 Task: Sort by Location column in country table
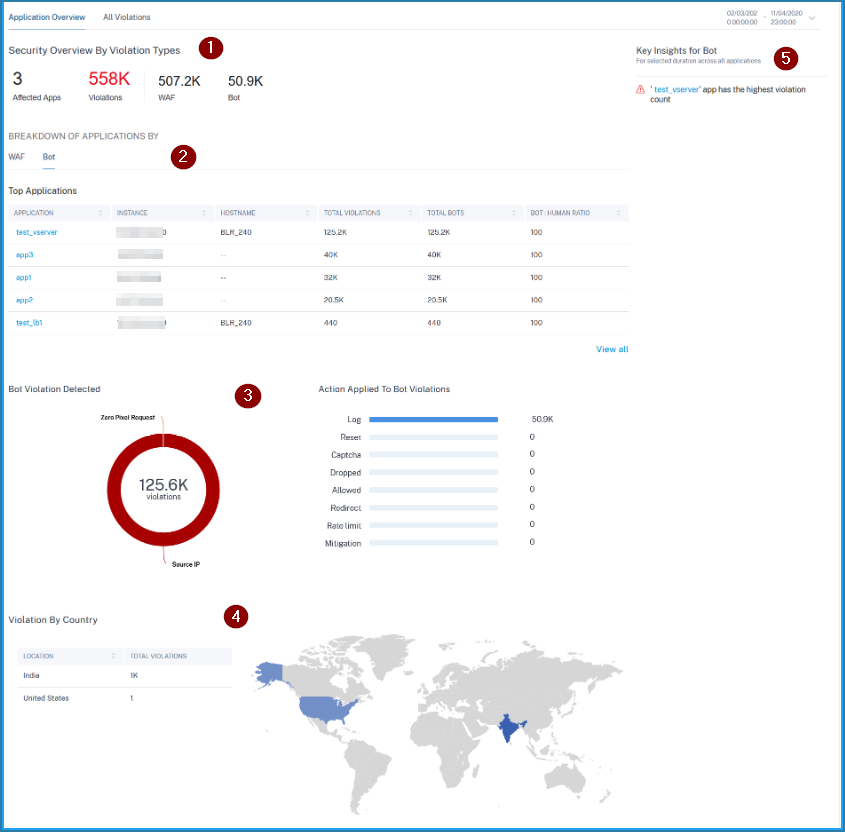click(70, 656)
